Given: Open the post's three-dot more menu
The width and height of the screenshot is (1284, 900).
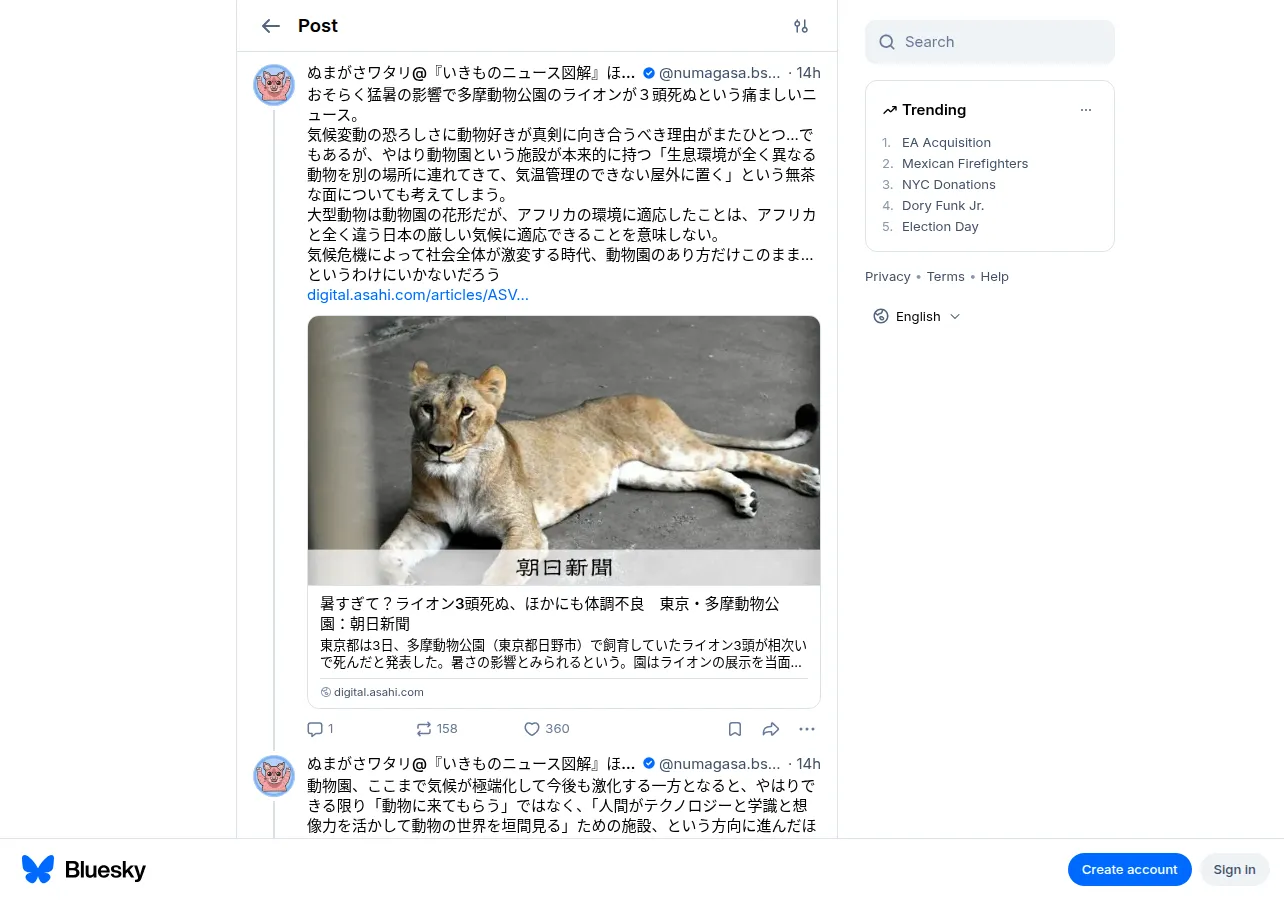Looking at the screenshot, I should [x=807, y=729].
